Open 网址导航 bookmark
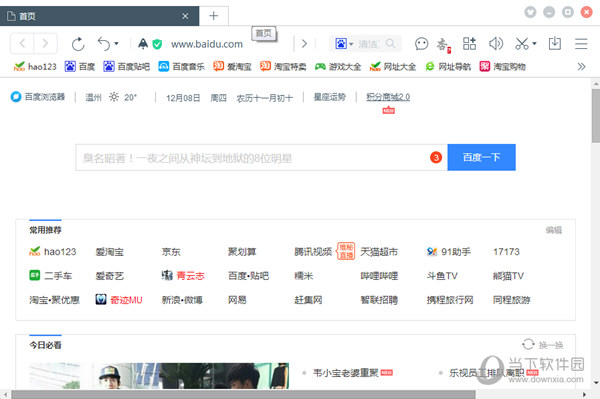Image resolution: width=600 pixels, height=399 pixels. tap(447, 67)
